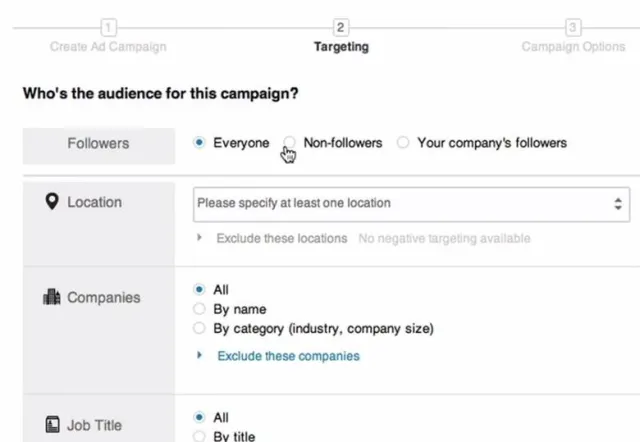Choose By category (industry, company size)
Image resolution: width=640 pixels, height=442 pixels.
pos(199,328)
